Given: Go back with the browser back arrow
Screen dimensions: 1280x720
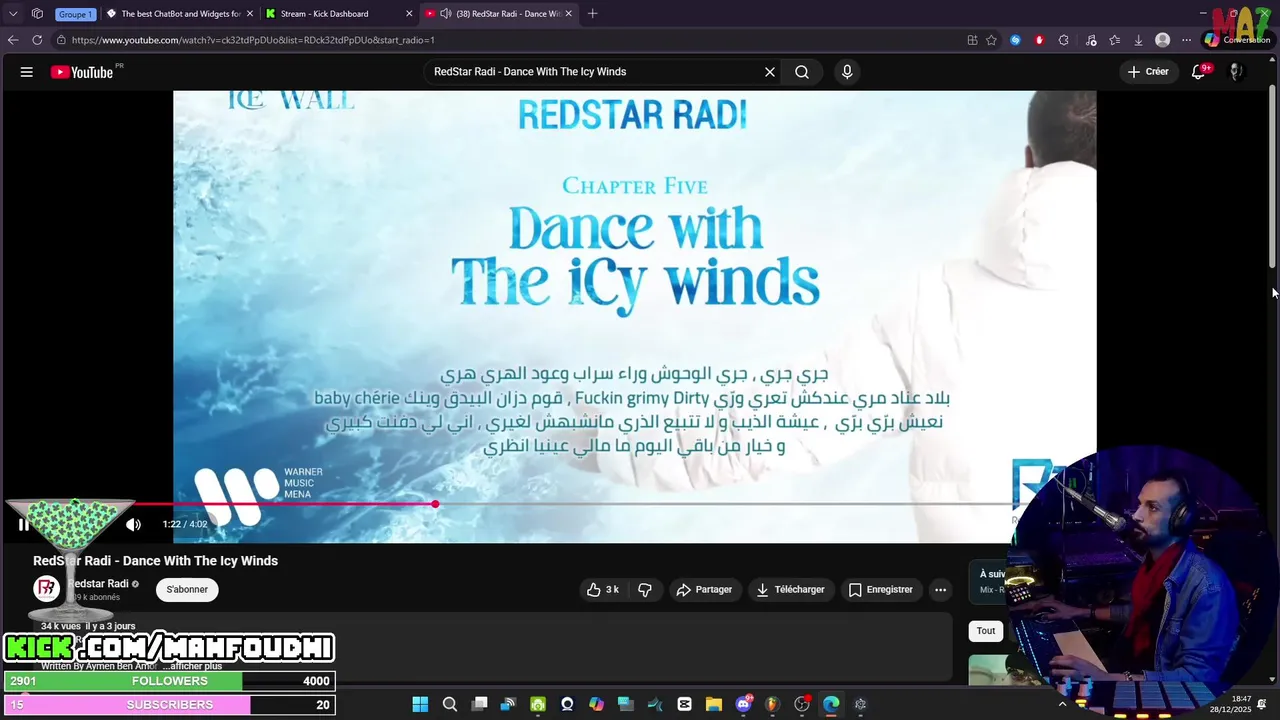Looking at the screenshot, I should click(x=12, y=40).
